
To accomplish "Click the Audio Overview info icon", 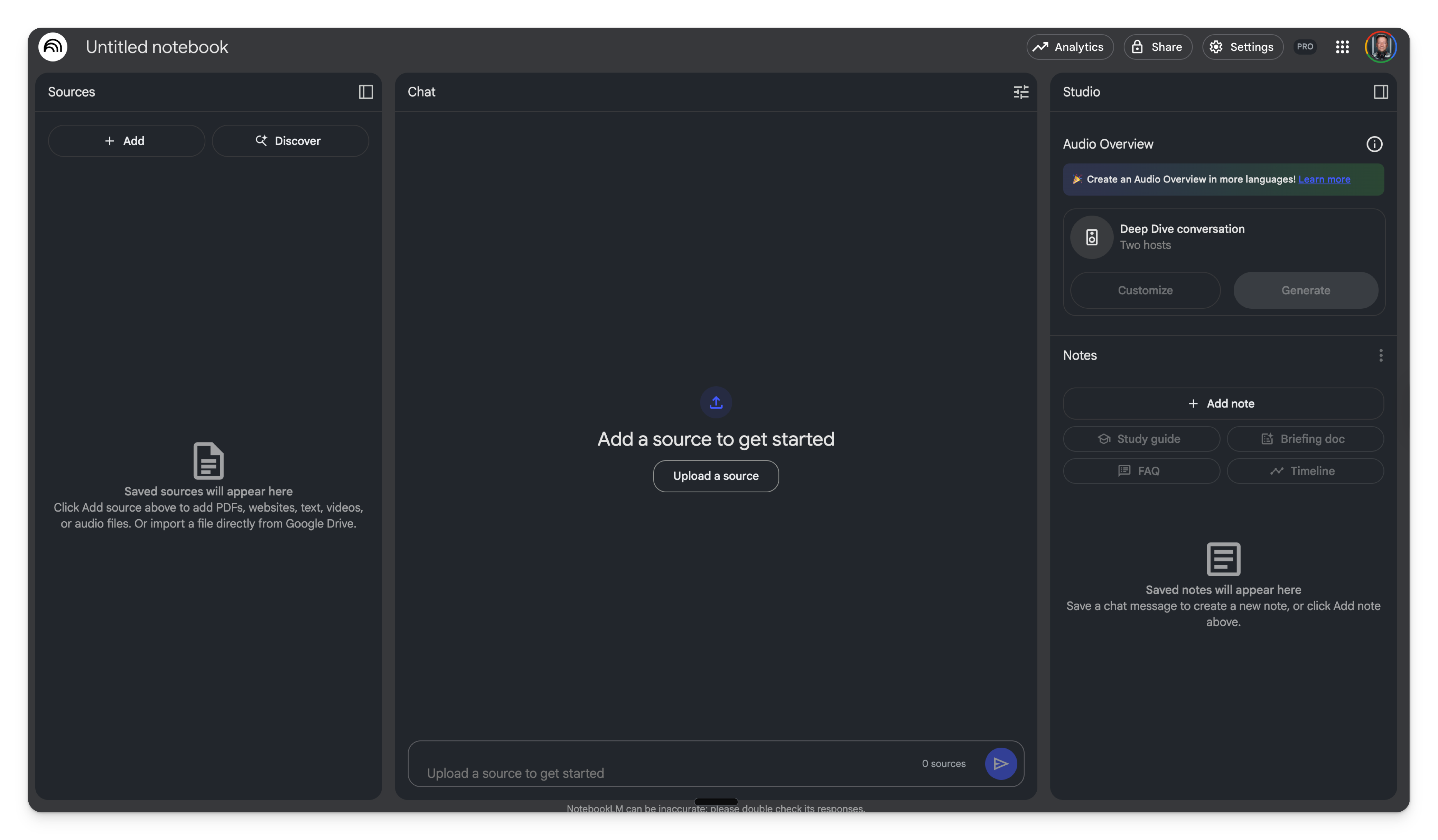I will point(1374,144).
